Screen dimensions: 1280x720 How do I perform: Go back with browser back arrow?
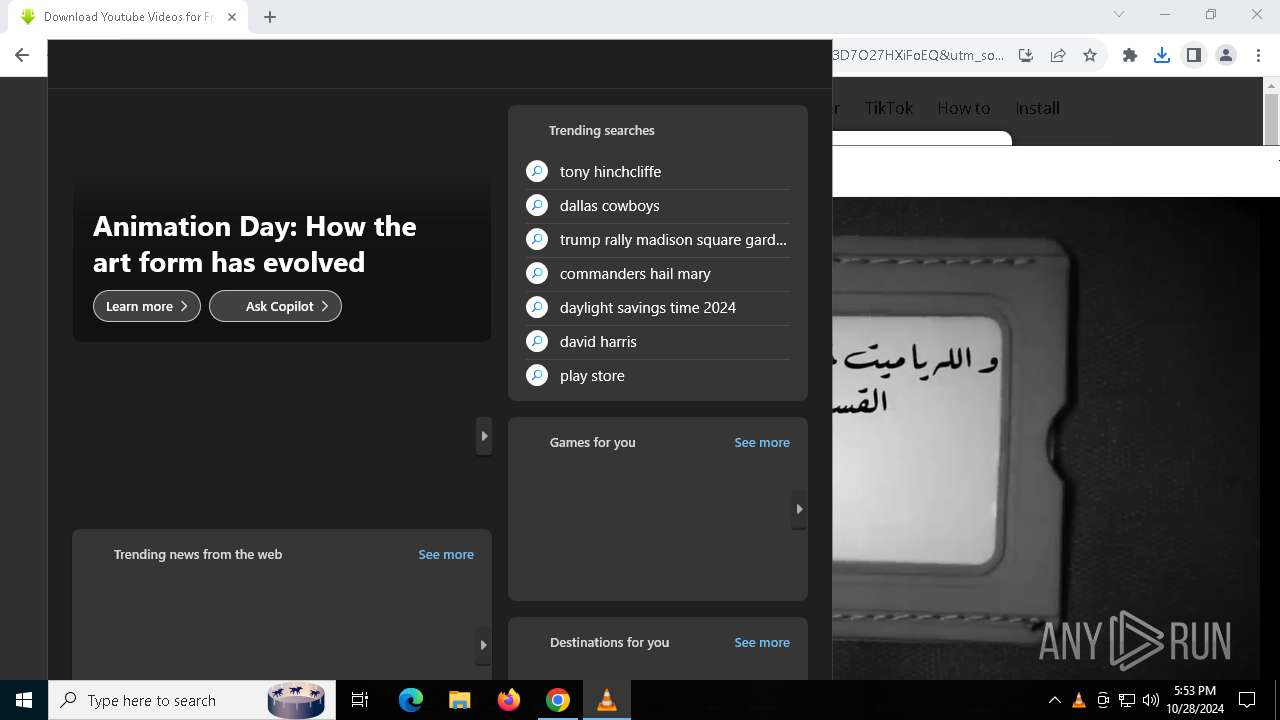(x=22, y=56)
